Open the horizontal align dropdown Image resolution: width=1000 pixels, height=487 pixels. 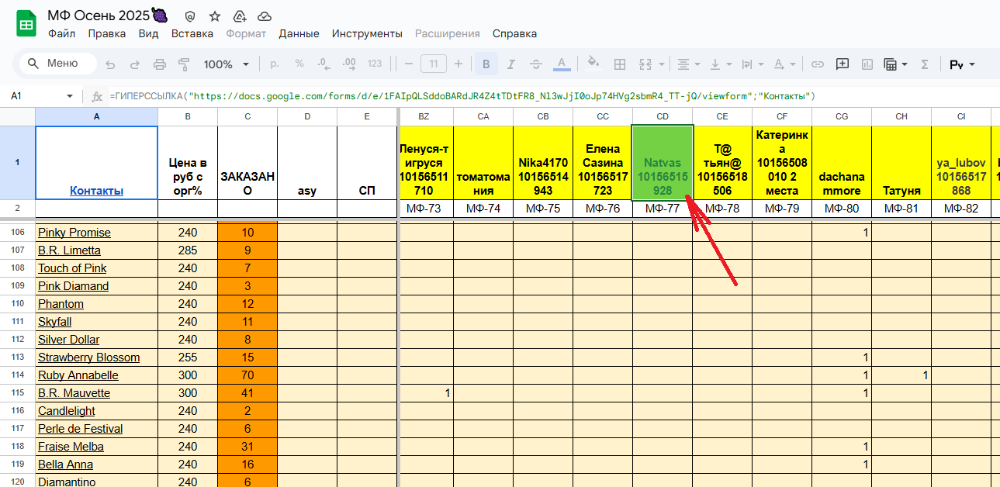click(686, 64)
